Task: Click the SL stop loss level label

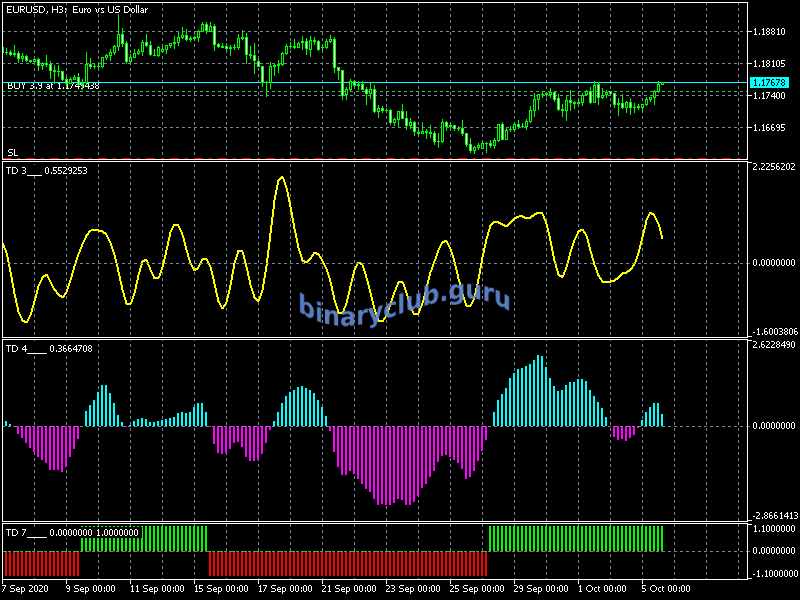Action: [x=12, y=152]
